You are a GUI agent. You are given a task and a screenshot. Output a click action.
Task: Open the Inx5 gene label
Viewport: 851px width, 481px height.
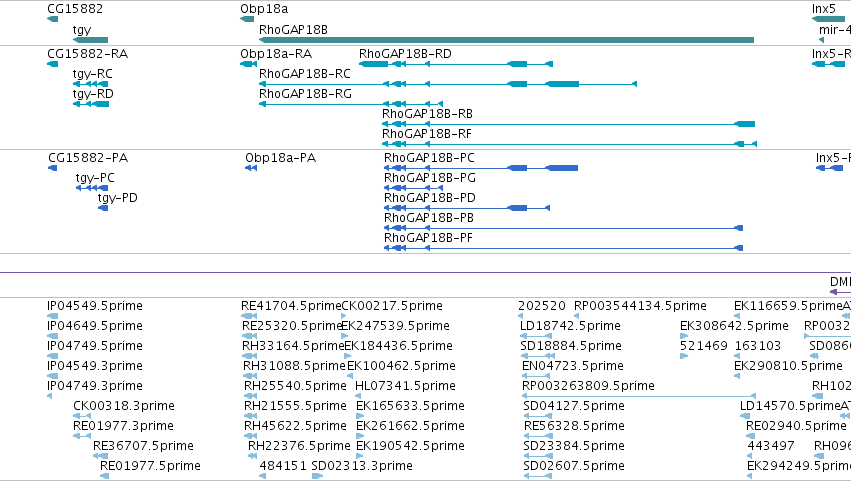(824, 9)
